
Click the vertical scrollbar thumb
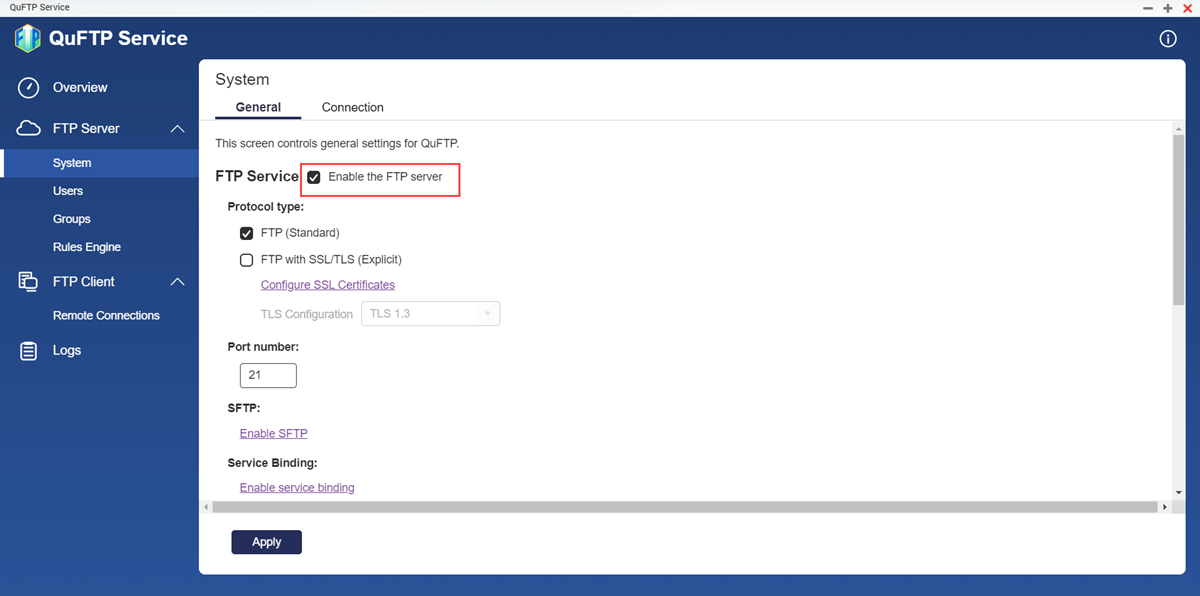1178,220
